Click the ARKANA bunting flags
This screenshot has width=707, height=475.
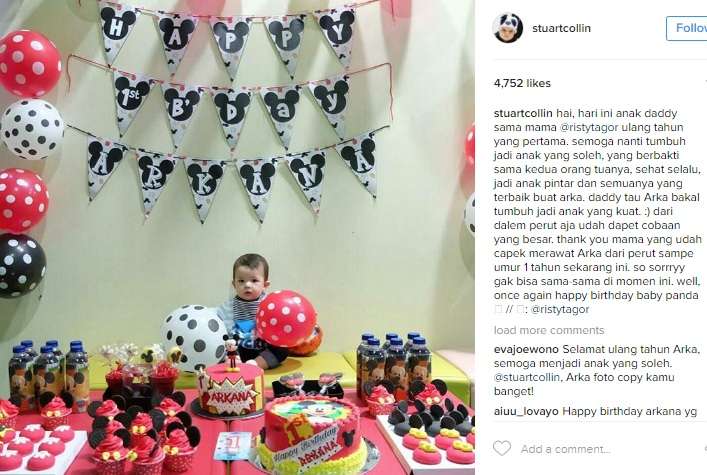(x=232, y=176)
